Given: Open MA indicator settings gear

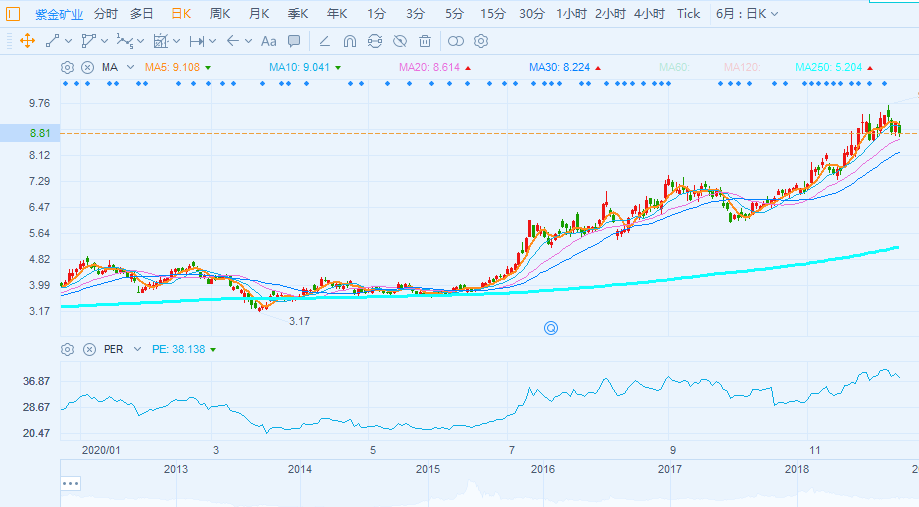Looking at the screenshot, I should 67,67.
